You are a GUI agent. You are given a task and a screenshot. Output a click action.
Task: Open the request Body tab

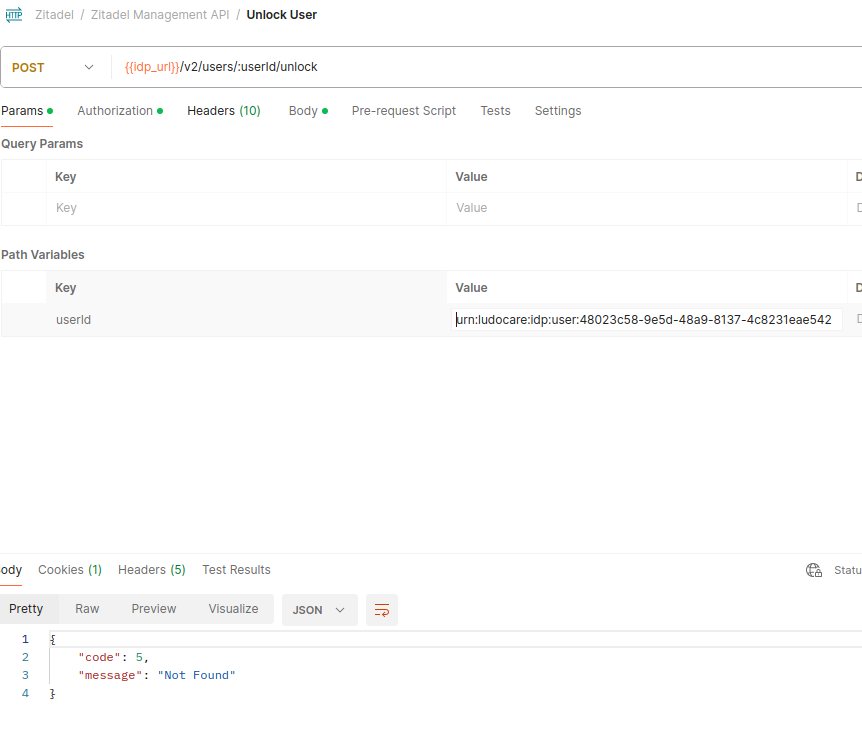(308, 111)
